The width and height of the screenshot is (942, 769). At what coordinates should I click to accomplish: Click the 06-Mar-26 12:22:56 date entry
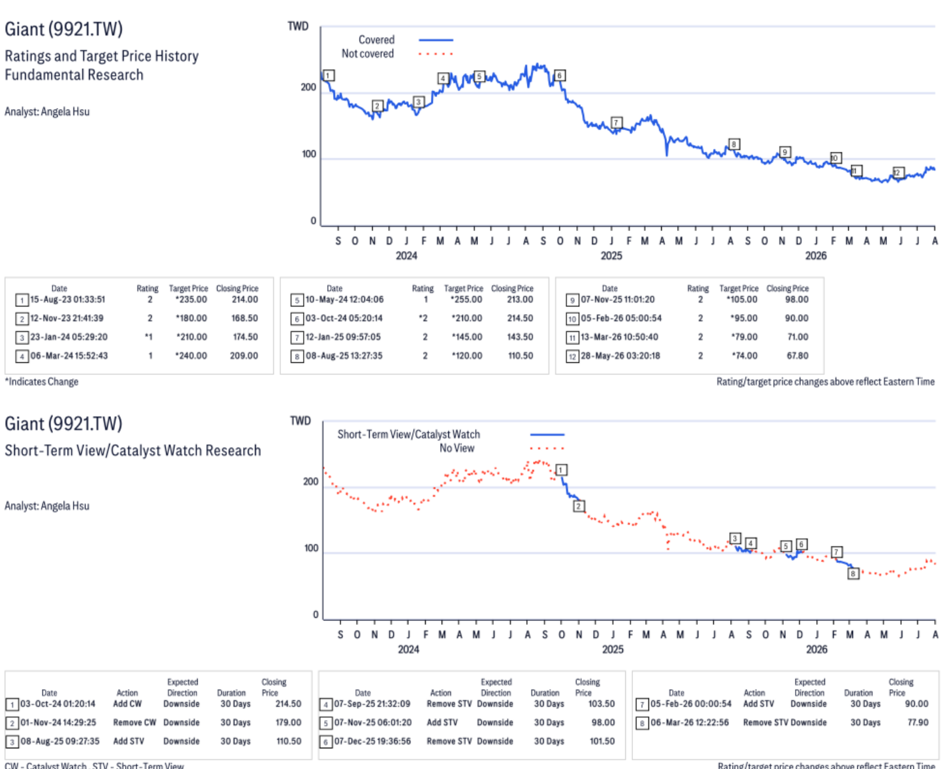tap(689, 722)
